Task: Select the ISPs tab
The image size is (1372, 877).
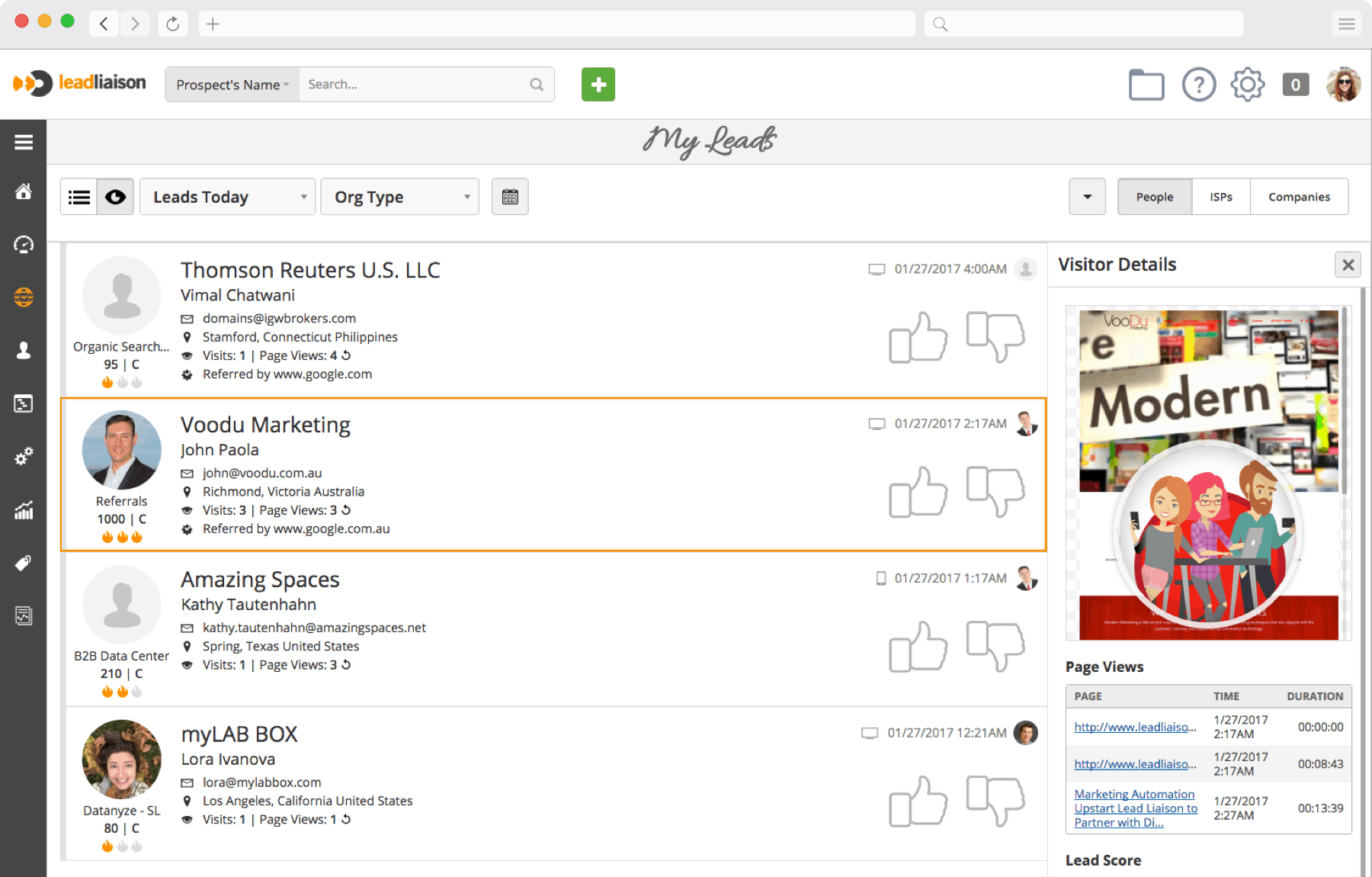Action: 1221,197
